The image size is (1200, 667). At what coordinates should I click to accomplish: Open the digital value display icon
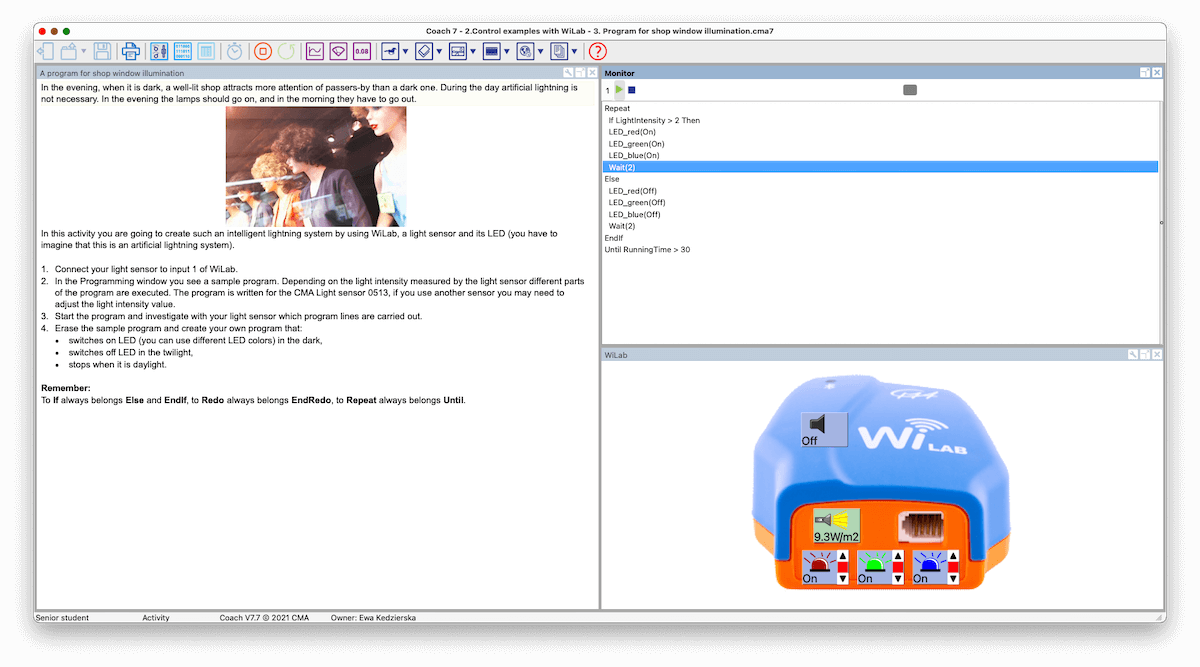tap(362, 51)
